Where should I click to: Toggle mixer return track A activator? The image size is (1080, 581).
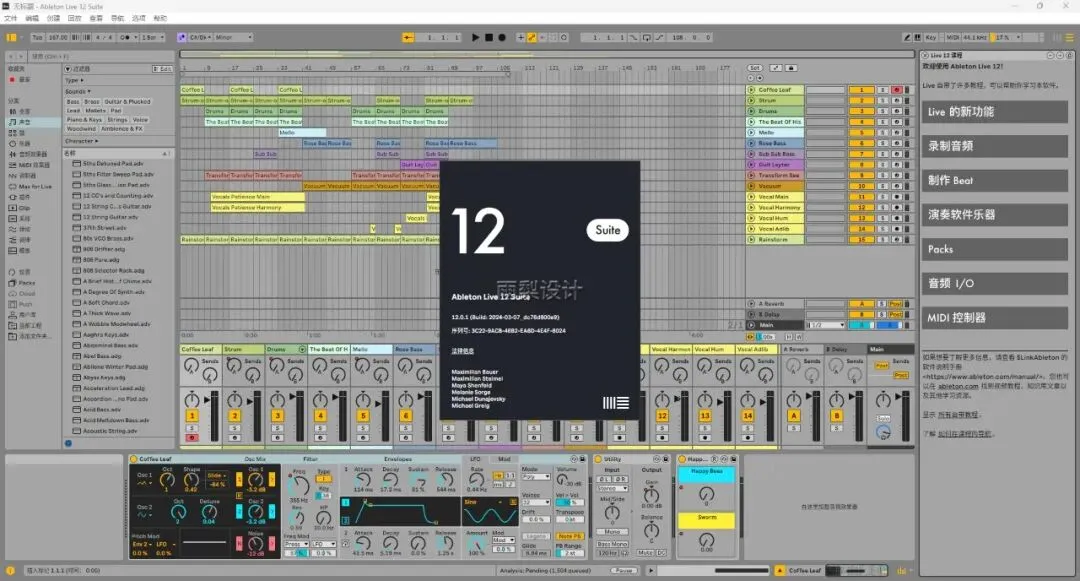point(793,416)
